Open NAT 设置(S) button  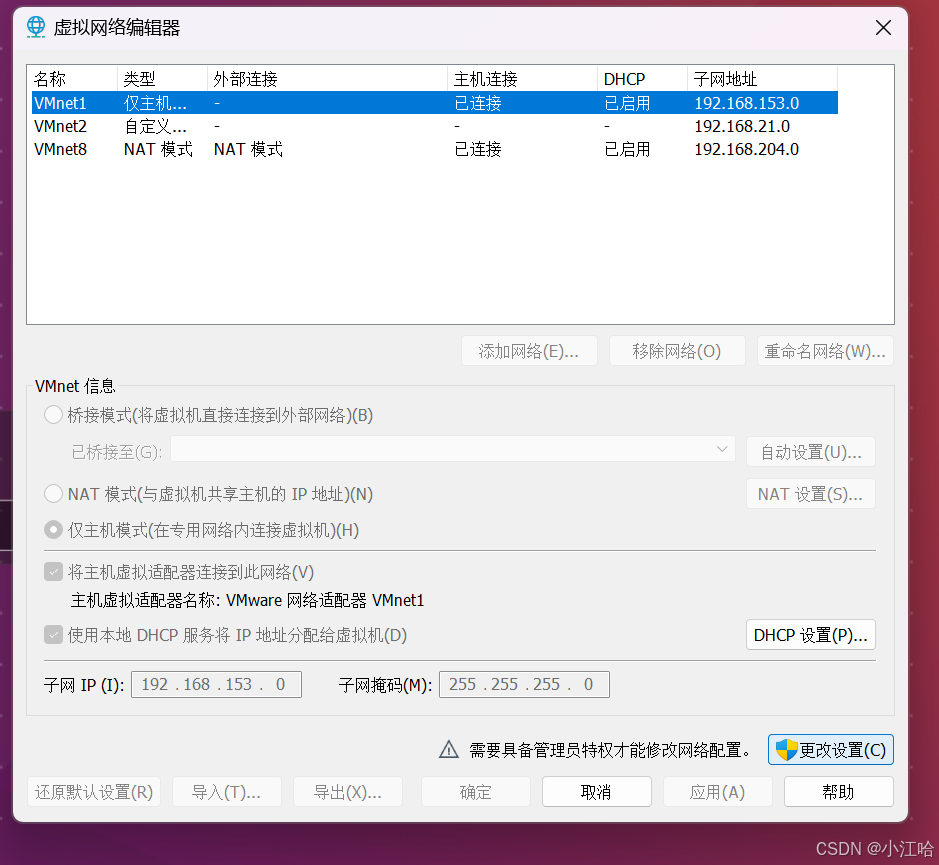point(811,494)
